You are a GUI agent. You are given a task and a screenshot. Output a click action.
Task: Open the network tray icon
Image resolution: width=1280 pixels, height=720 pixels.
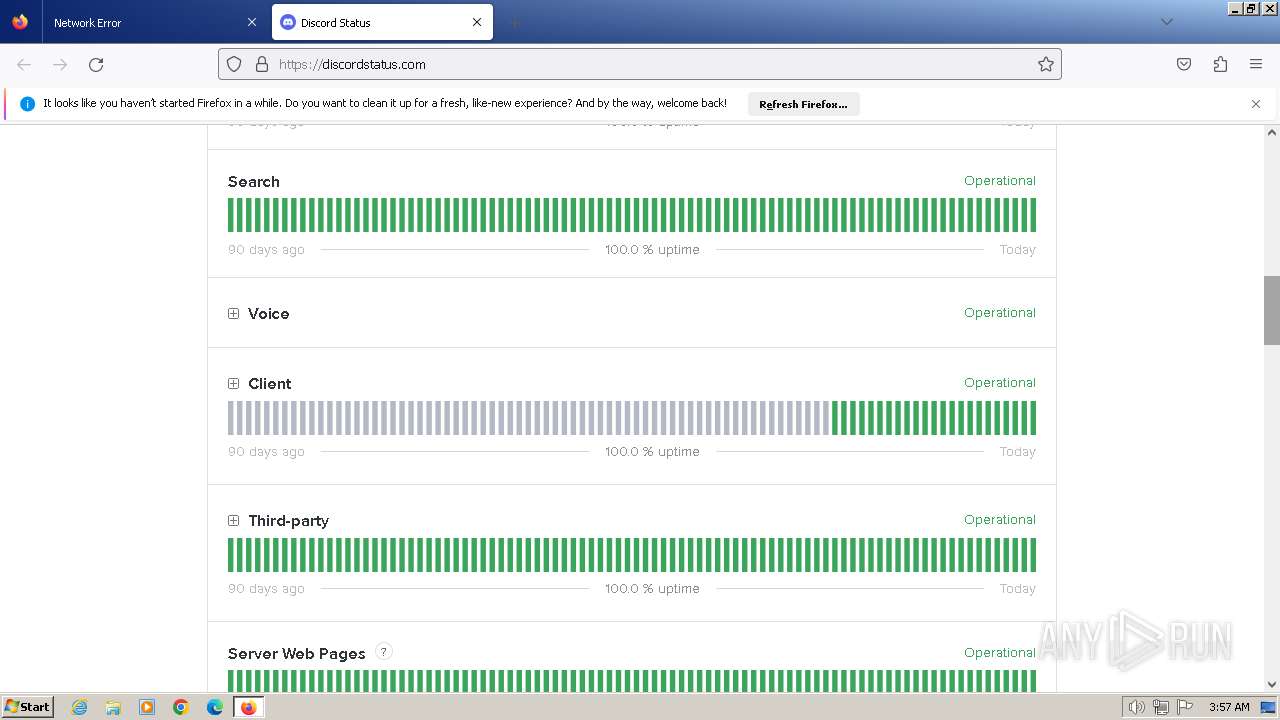[1161, 707]
